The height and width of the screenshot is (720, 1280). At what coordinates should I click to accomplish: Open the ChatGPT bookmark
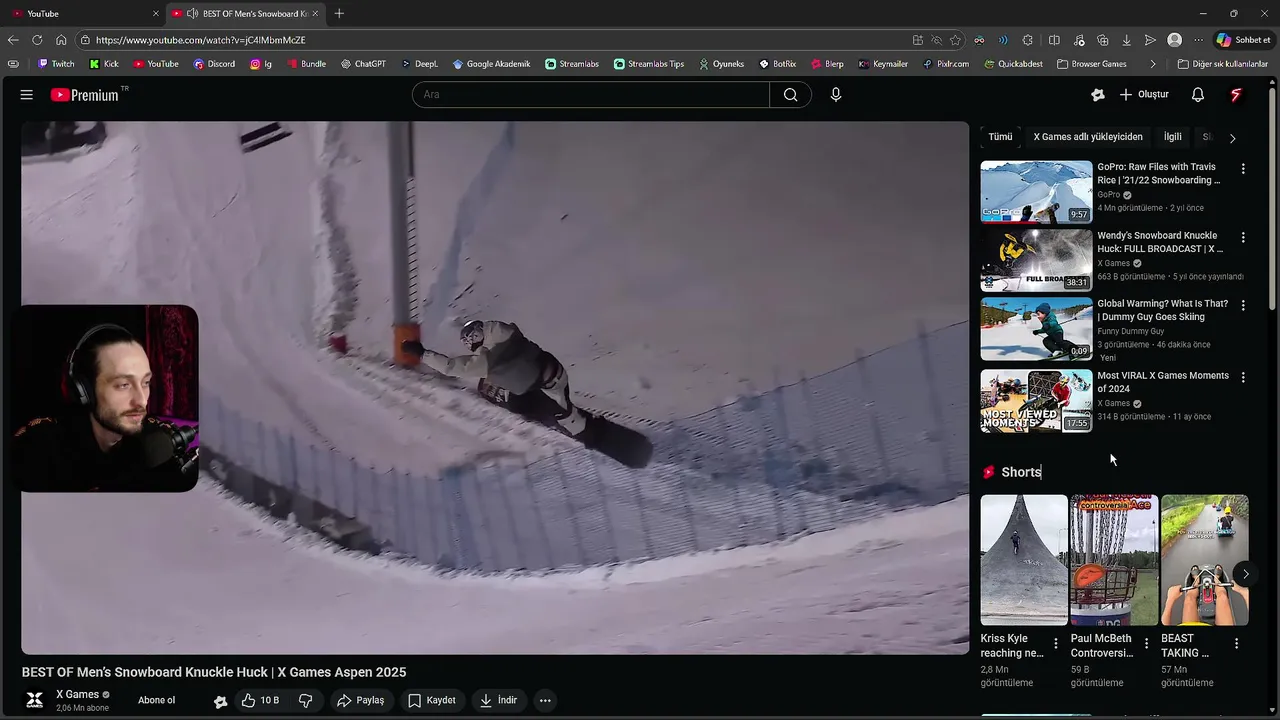363,64
